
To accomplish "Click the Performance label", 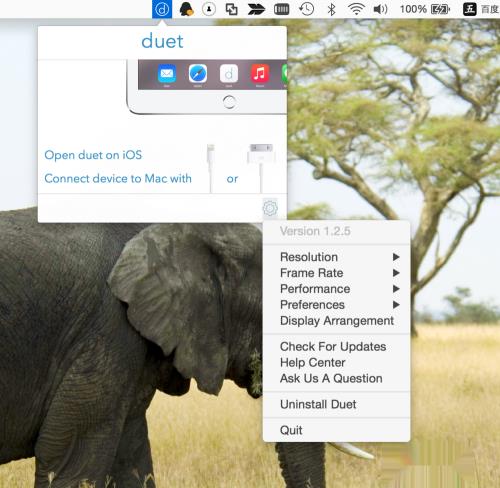I will (x=315, y=289).
